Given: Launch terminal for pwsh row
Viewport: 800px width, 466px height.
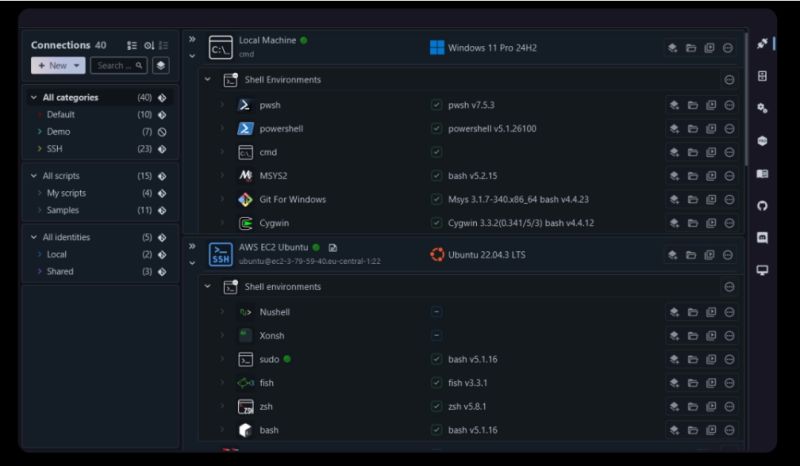Looking at the screenshot, I should click(674, 105).
